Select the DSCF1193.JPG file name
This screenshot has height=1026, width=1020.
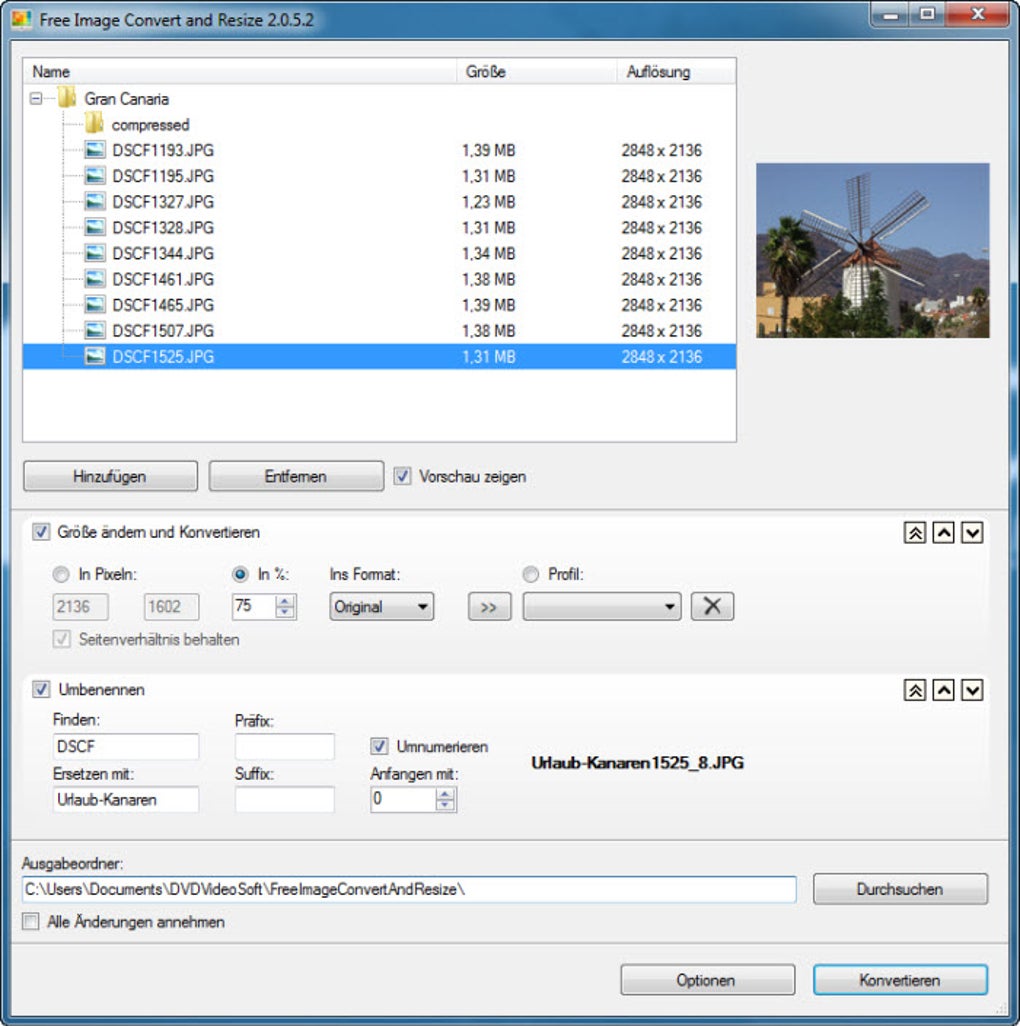click(x=163, y=150)
